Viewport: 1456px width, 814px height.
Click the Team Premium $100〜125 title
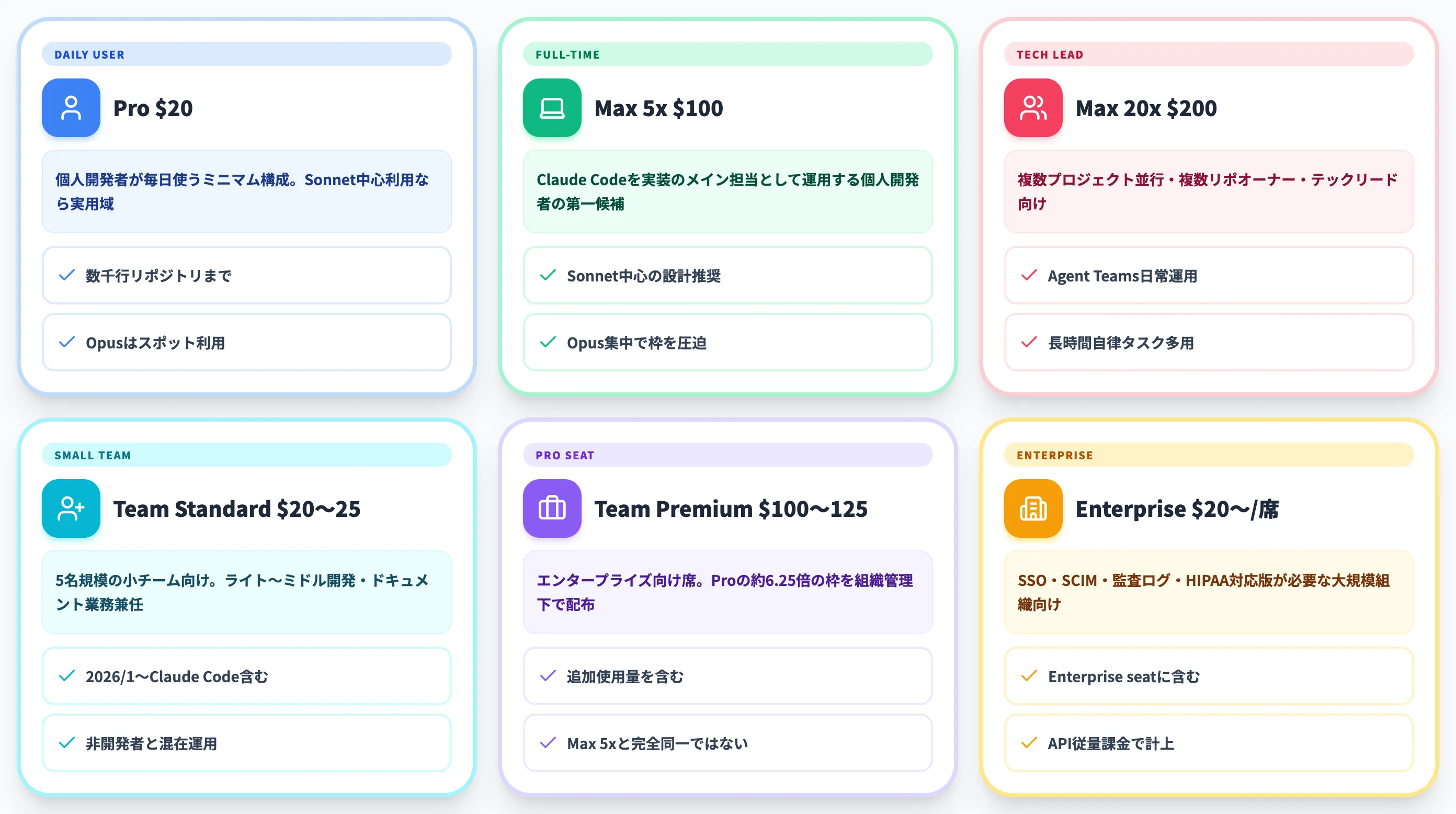pyautogui.click(x=731, y=508)
